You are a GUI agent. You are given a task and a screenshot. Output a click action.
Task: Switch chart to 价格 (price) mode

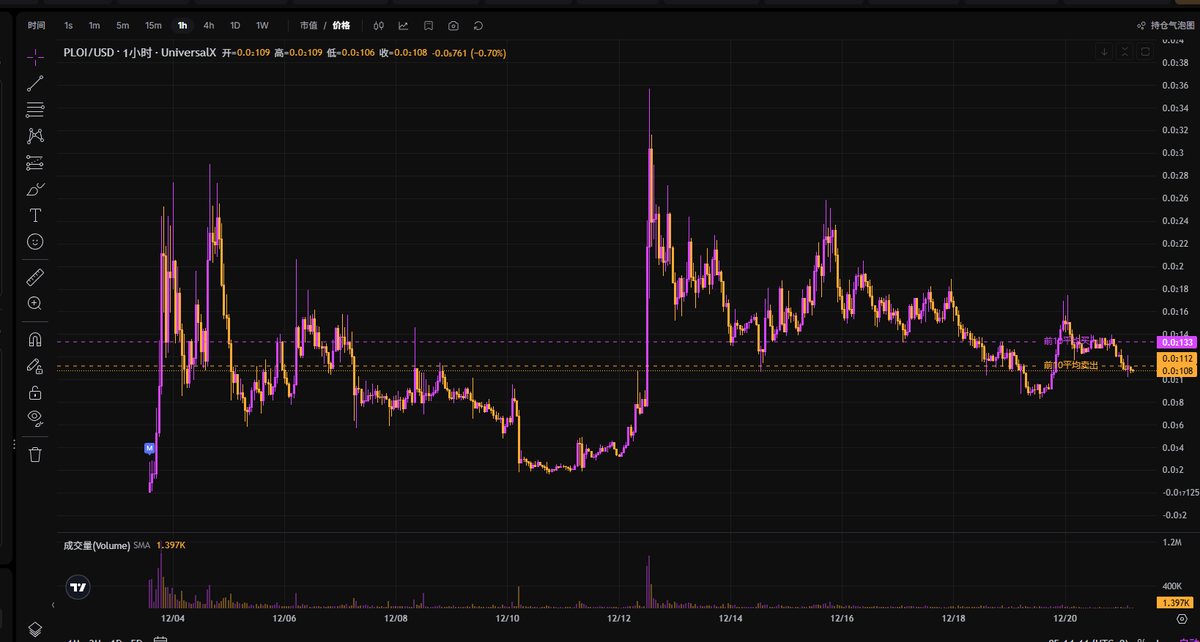click(341, 25)
